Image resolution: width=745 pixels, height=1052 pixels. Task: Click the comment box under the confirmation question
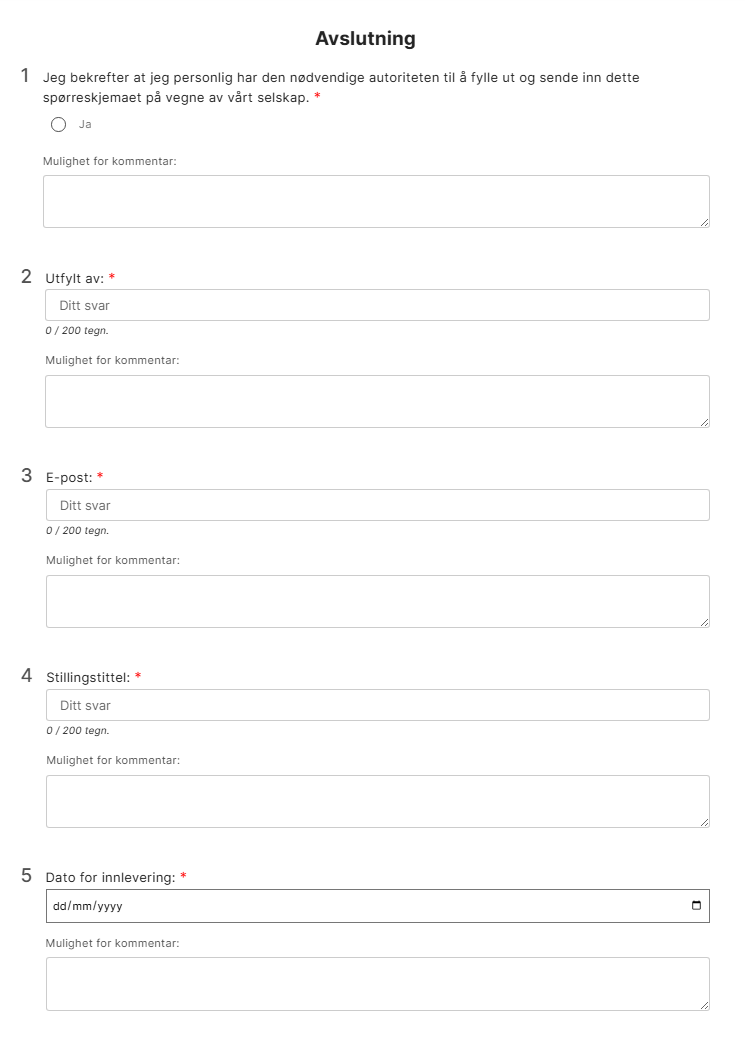pyautogui.click(x=376, y=201)
